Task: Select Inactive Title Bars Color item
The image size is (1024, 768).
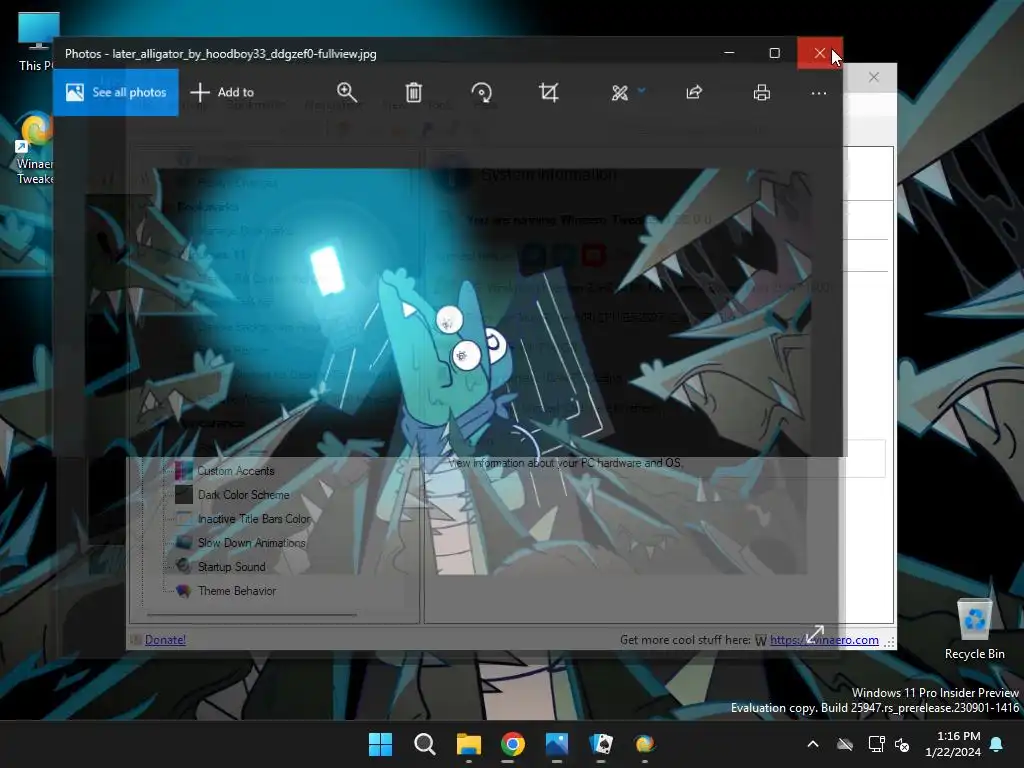Action: click(x=254, y=519)
